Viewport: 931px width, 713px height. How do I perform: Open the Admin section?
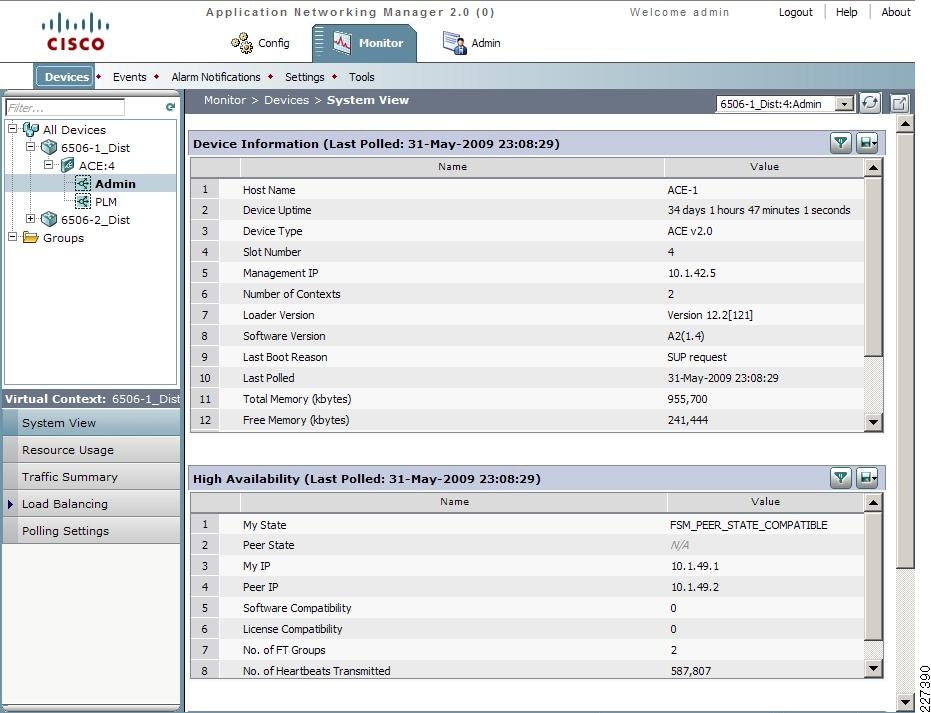(x=472, y=43)
